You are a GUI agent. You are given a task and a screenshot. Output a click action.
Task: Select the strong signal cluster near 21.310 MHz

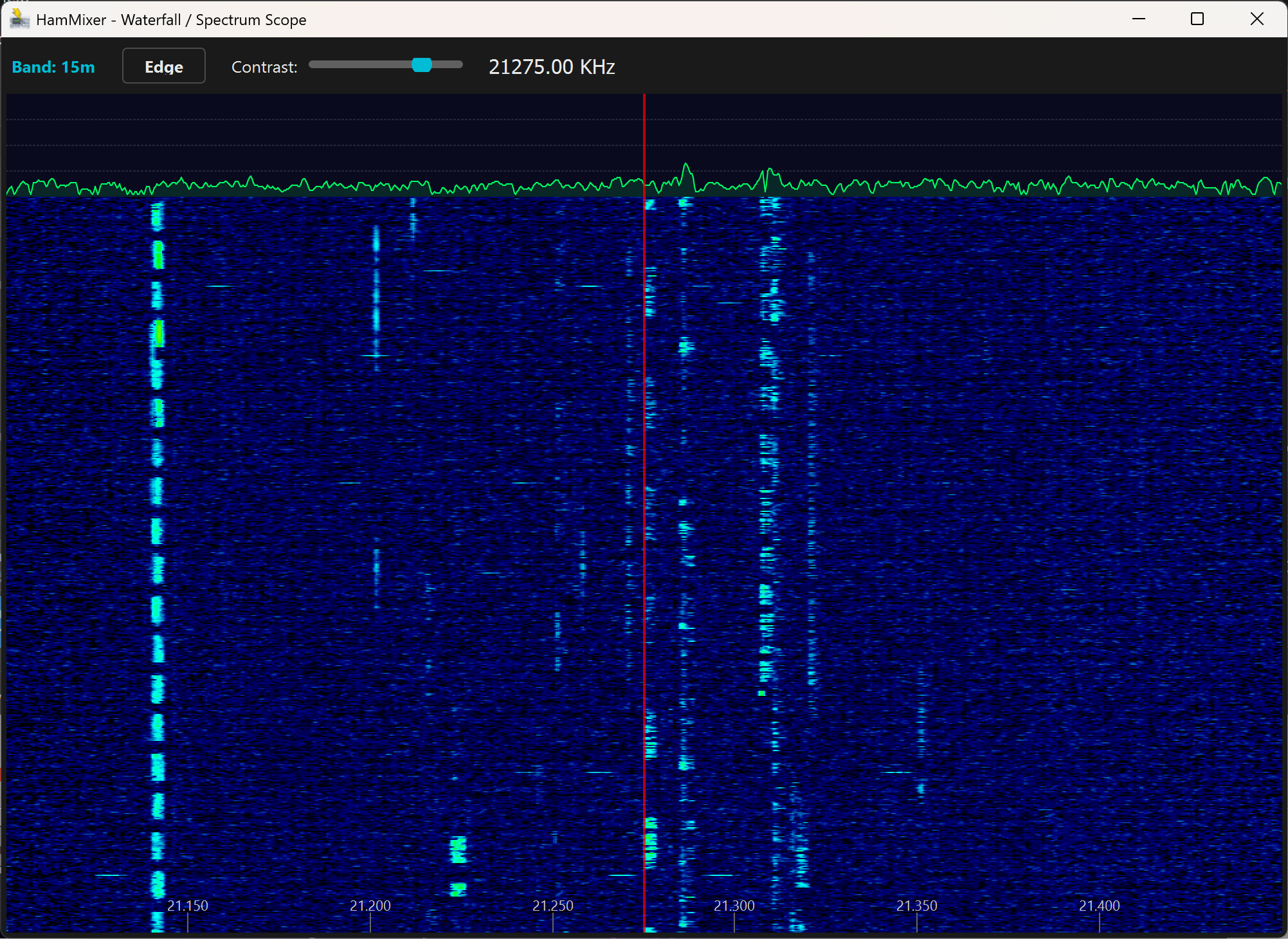click(x=768, y=450)
